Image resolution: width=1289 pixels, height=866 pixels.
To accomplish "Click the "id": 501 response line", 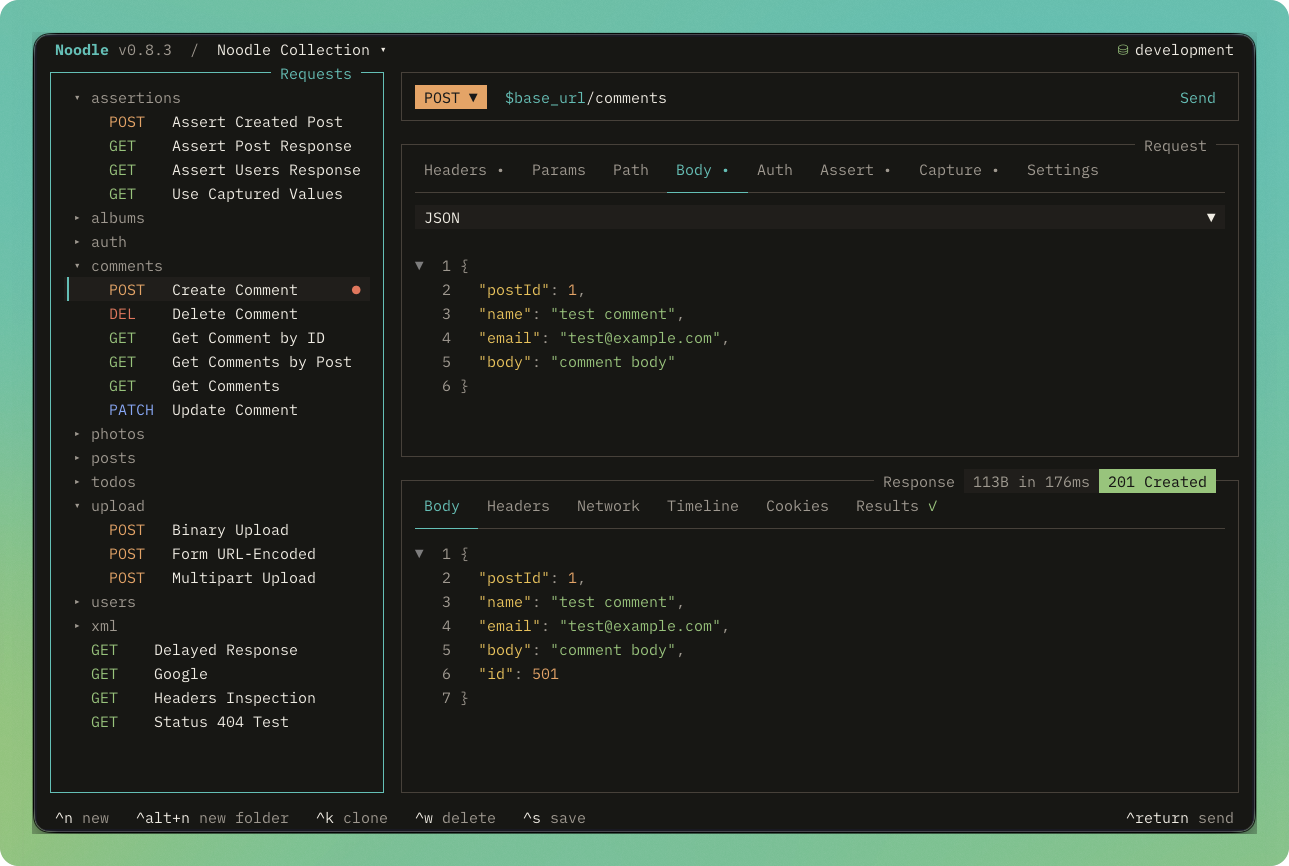I will tap(518, 674).
